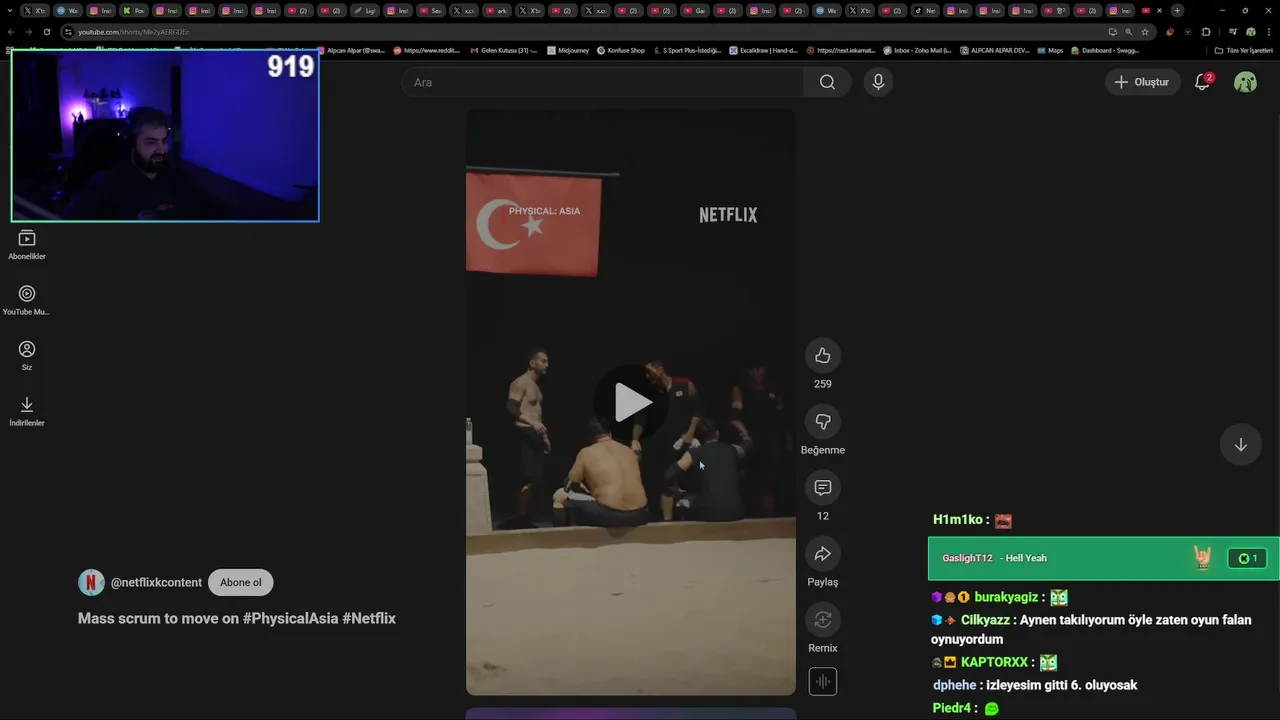Open İndirilenler downloads in sidebar

(x=27, y=411)
